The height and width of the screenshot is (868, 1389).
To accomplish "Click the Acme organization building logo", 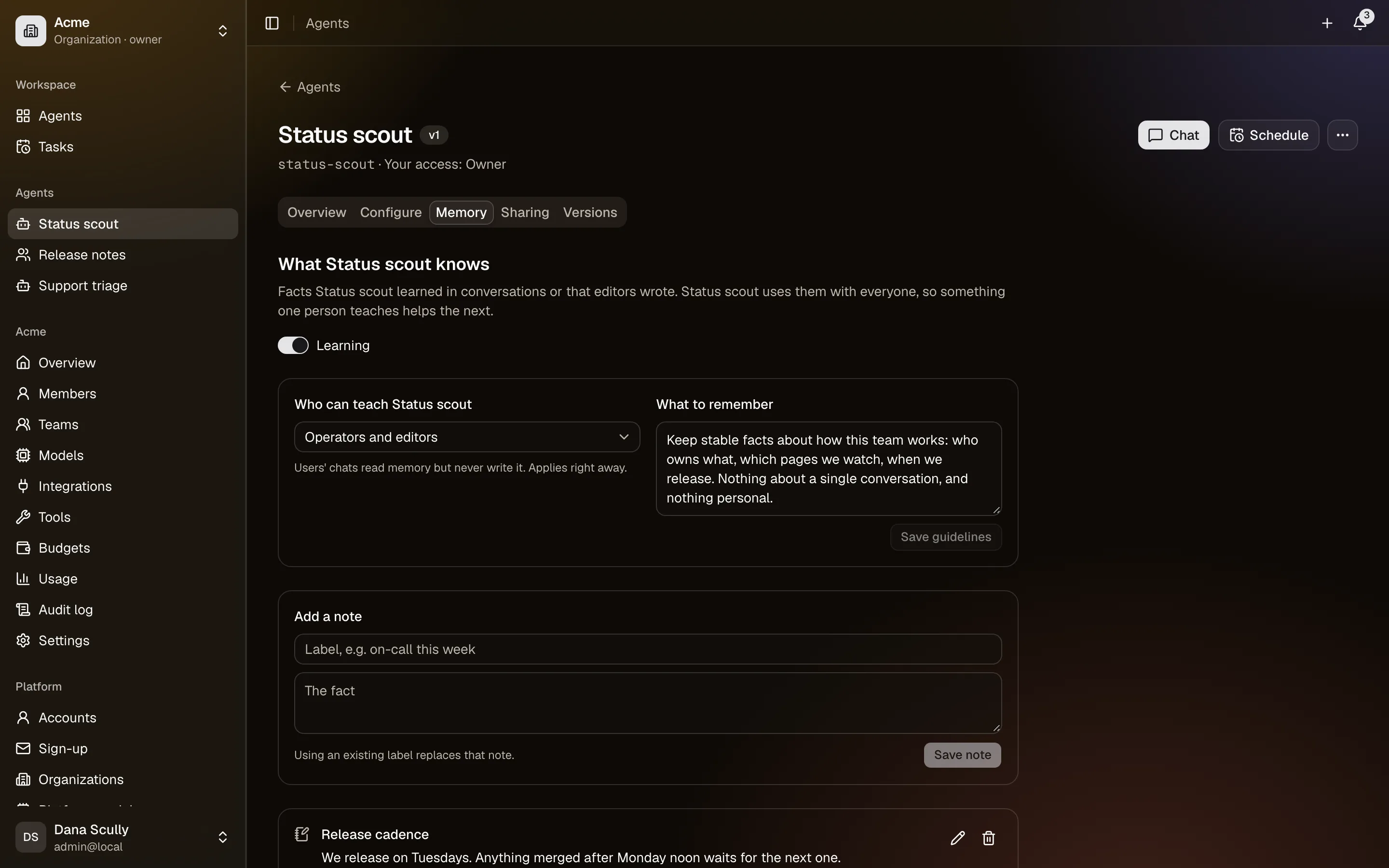I will 31,31.
